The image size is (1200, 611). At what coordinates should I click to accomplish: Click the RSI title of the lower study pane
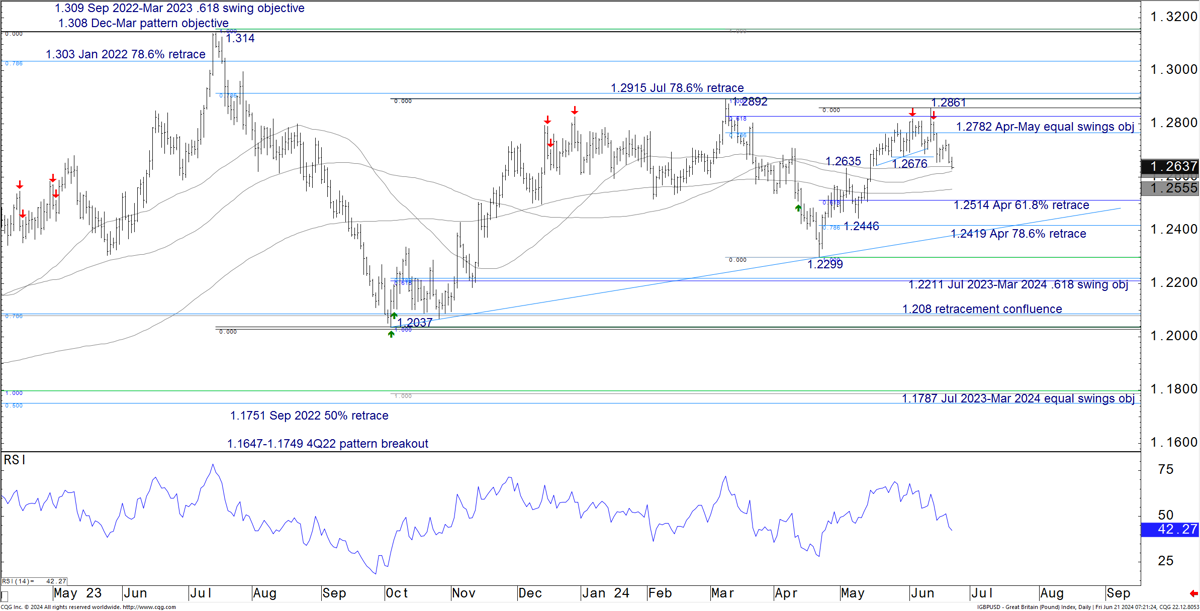point(15,460)
